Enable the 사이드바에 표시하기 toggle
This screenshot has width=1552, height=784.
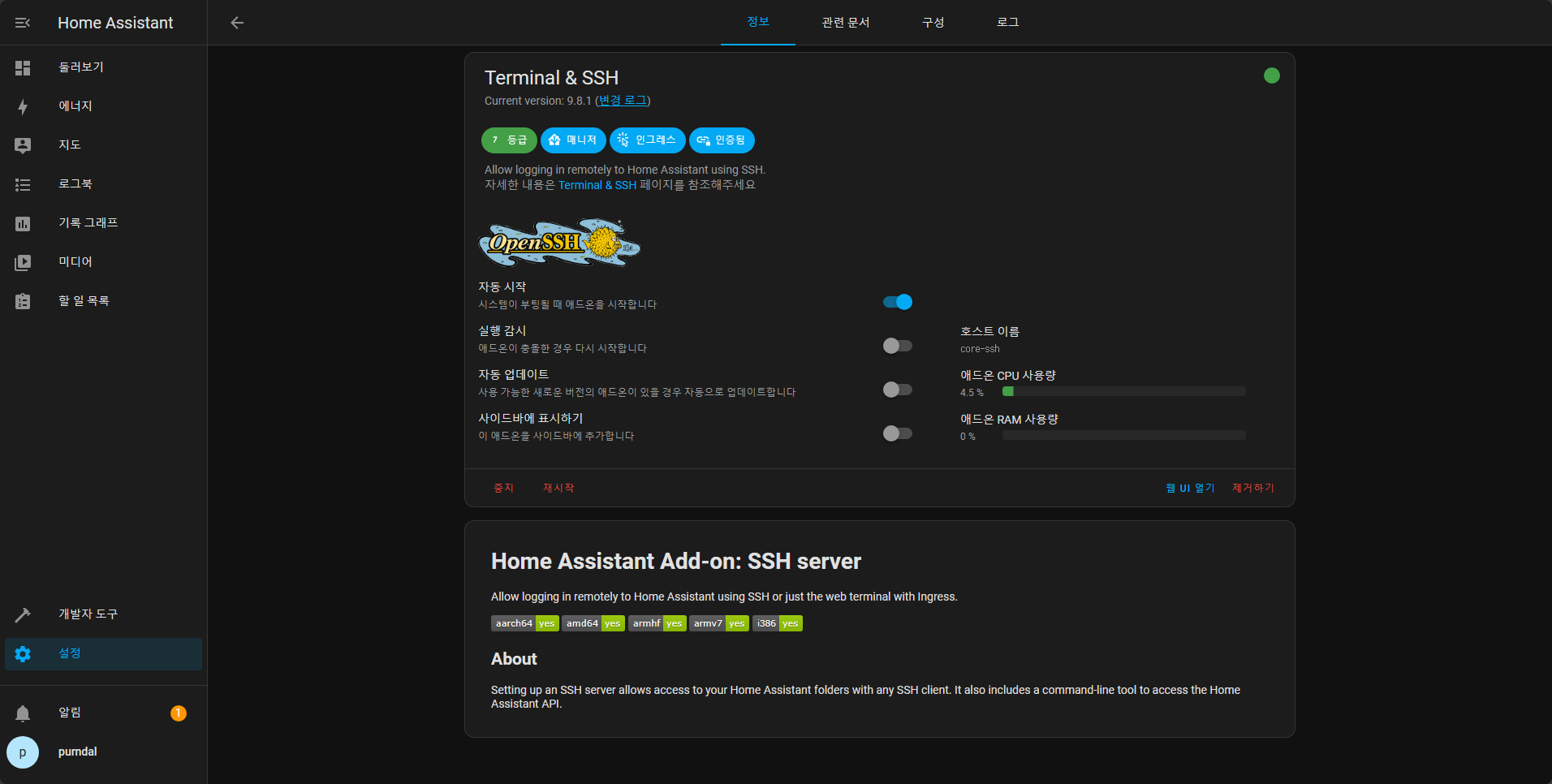898,433
